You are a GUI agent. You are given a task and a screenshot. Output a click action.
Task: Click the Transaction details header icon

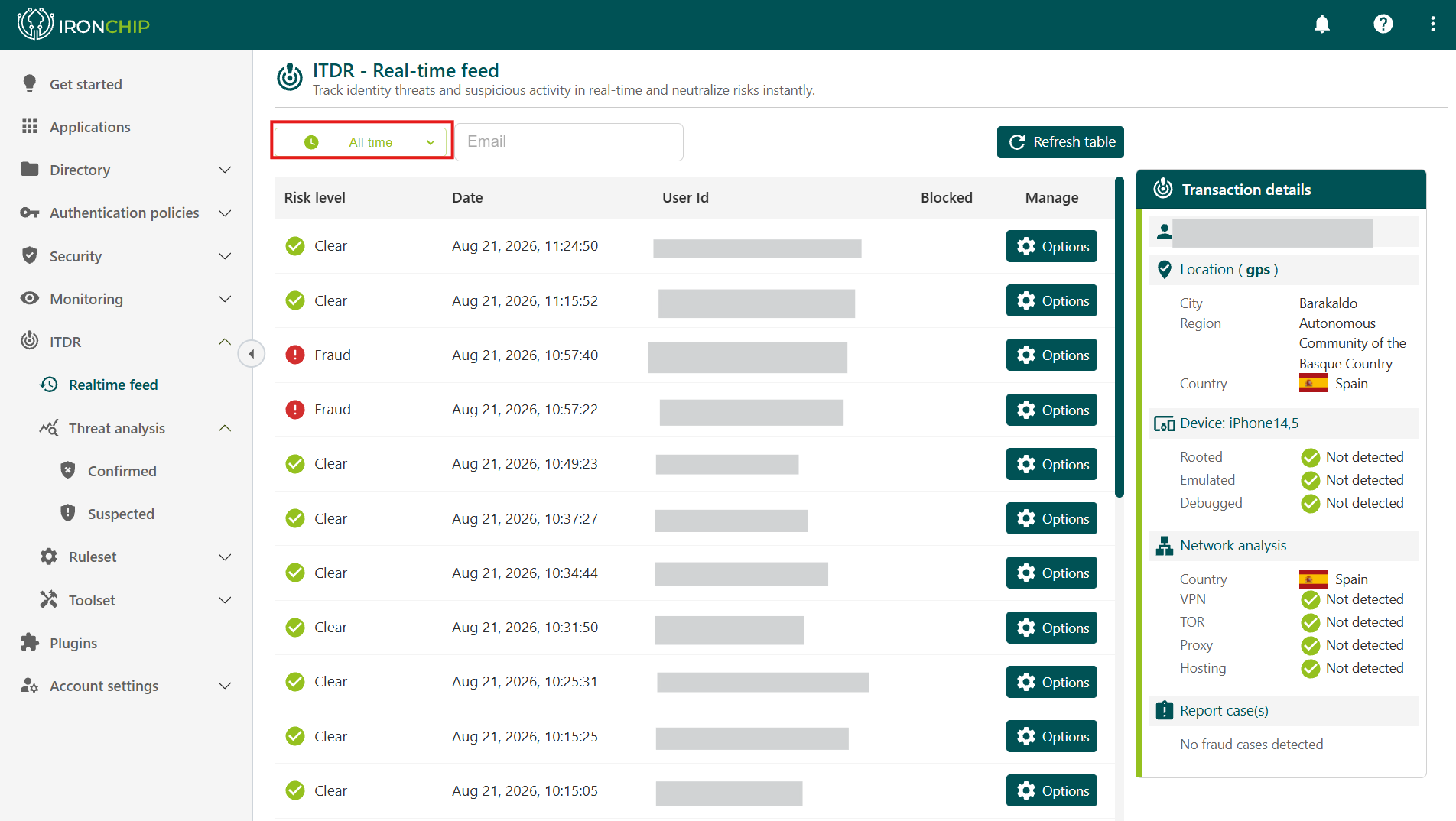1163,189
